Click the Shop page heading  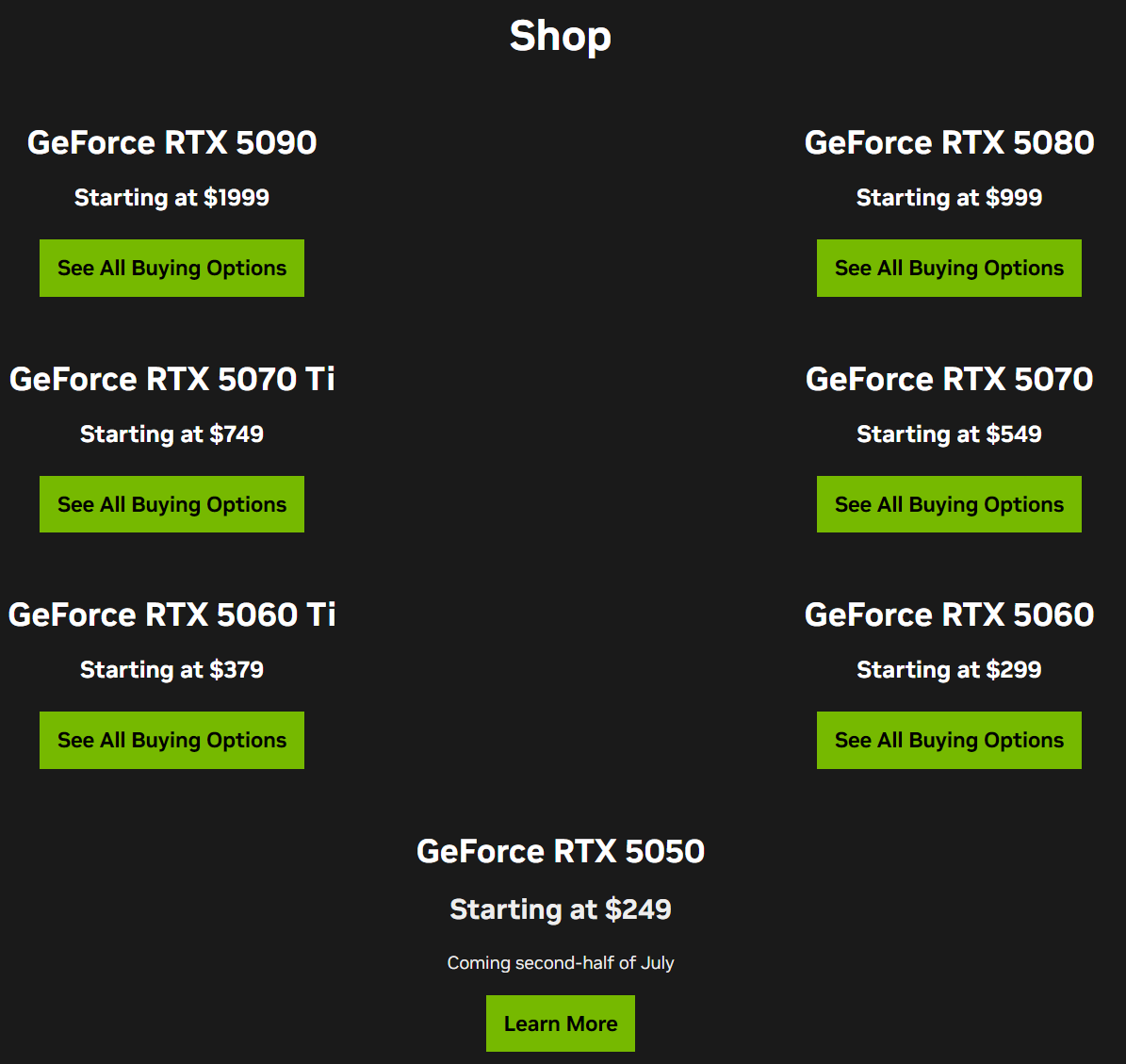point(560,35)
